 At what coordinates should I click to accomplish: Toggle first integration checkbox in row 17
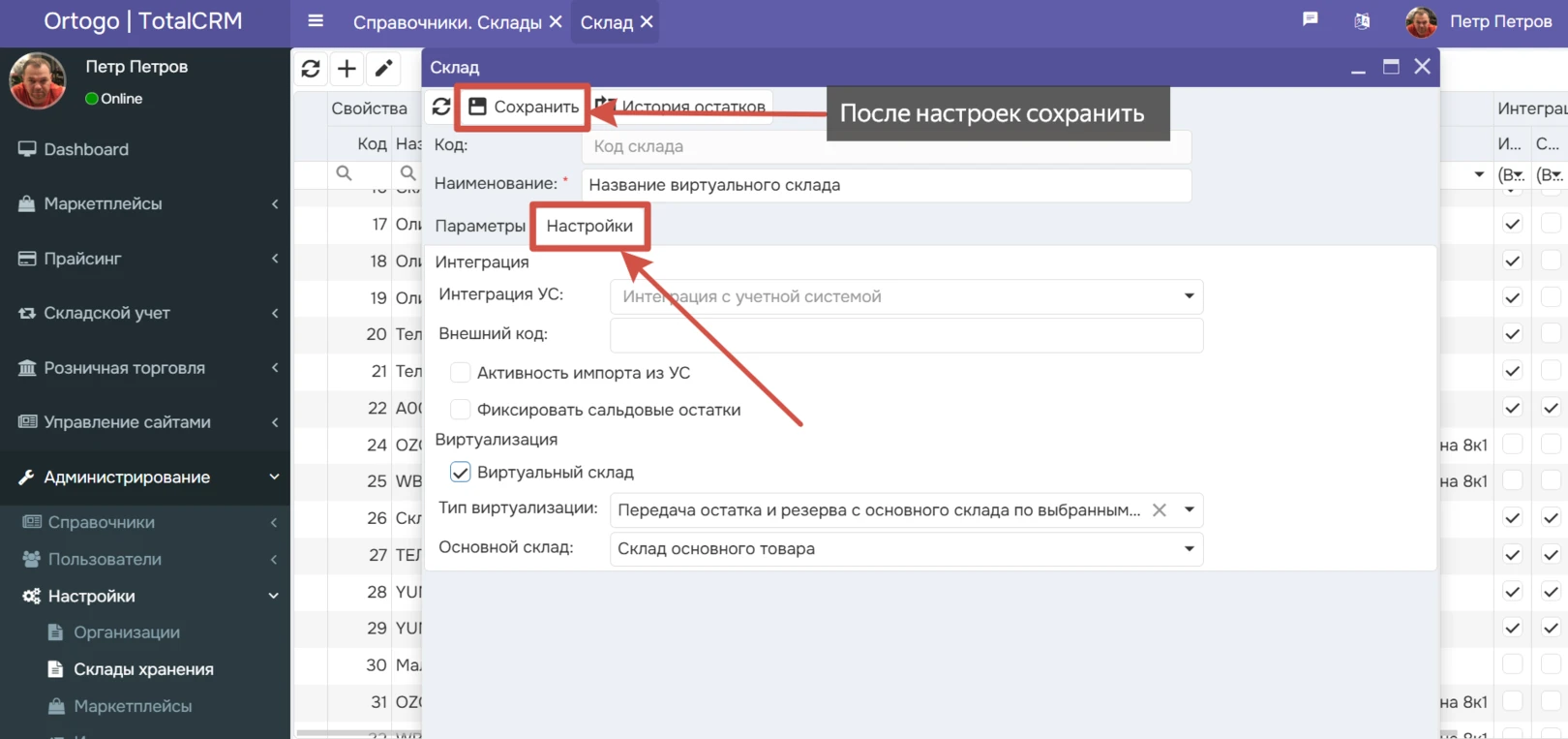[1513, 224]
